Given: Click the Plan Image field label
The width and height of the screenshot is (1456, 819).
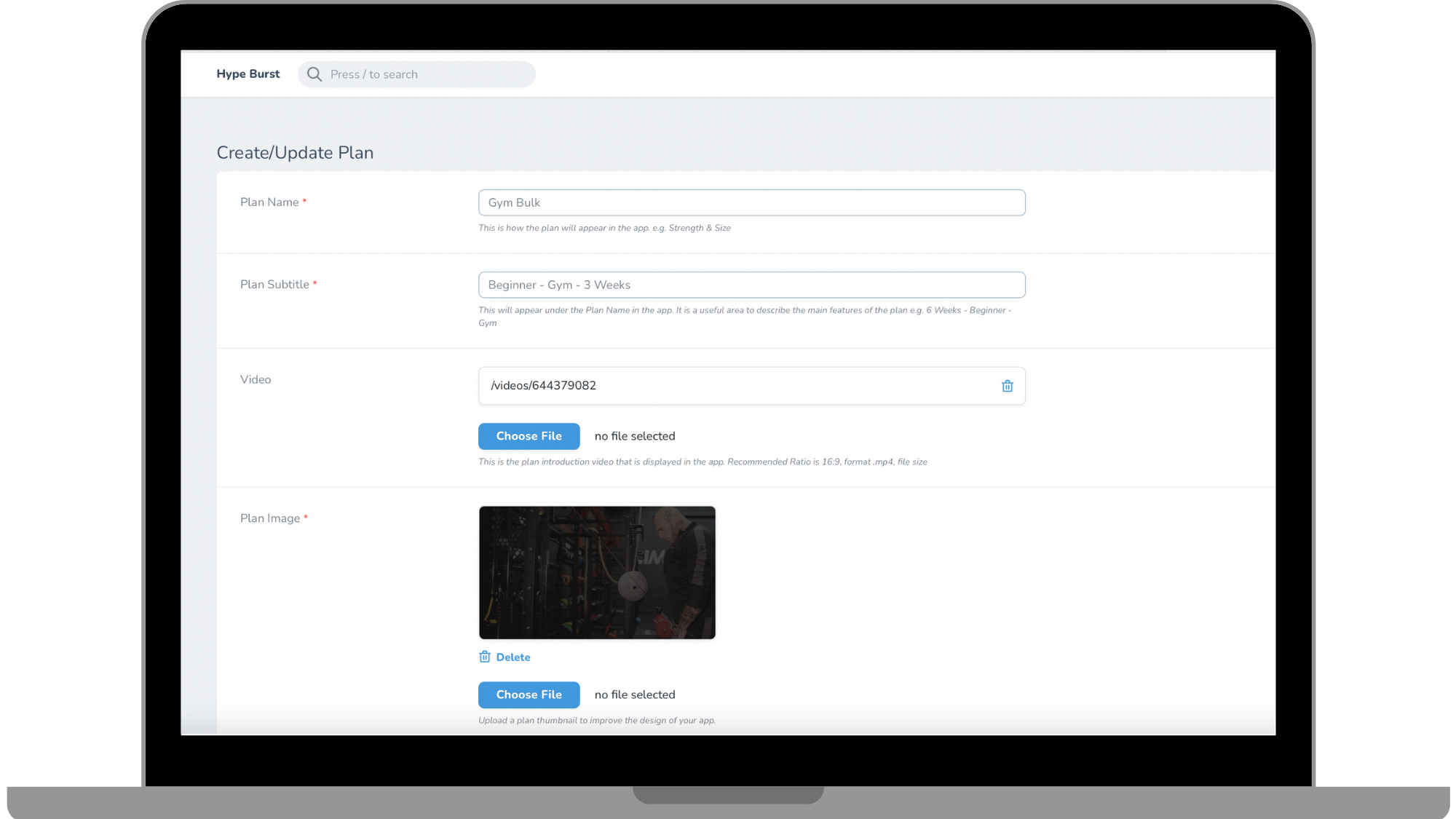Looking at the screenshot, I should point(270,518).
